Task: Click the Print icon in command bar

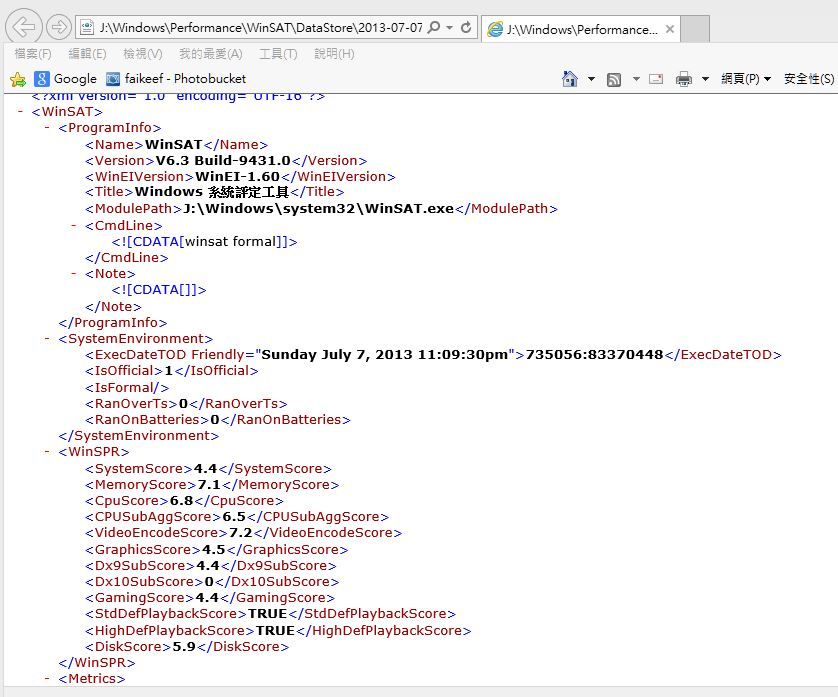Action: pos(684,79)
